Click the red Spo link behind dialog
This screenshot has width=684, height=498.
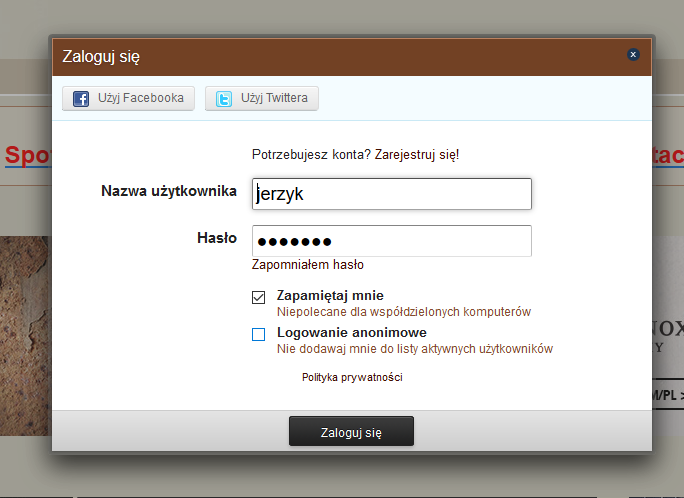pyautogui.click(x=28, y=155)
